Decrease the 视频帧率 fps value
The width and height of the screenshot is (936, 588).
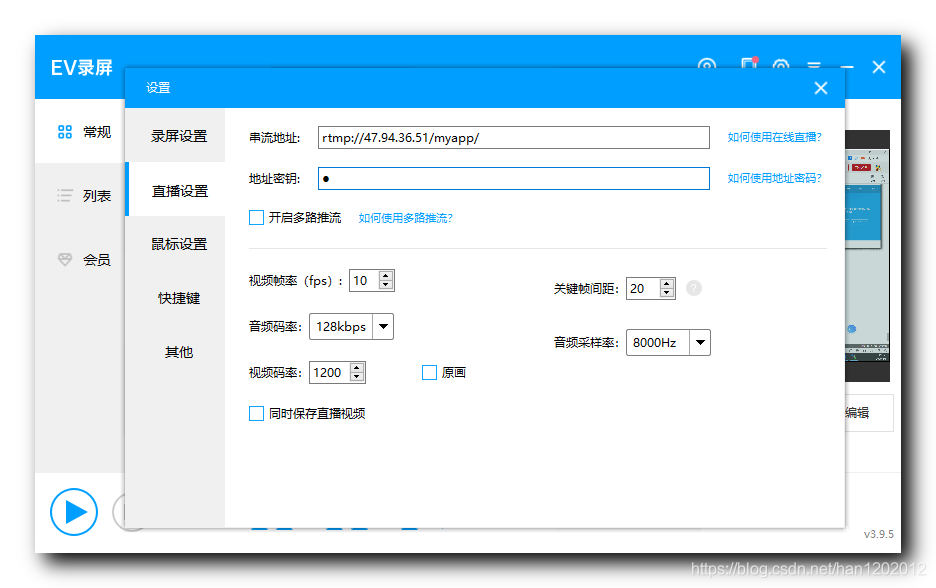386,285
